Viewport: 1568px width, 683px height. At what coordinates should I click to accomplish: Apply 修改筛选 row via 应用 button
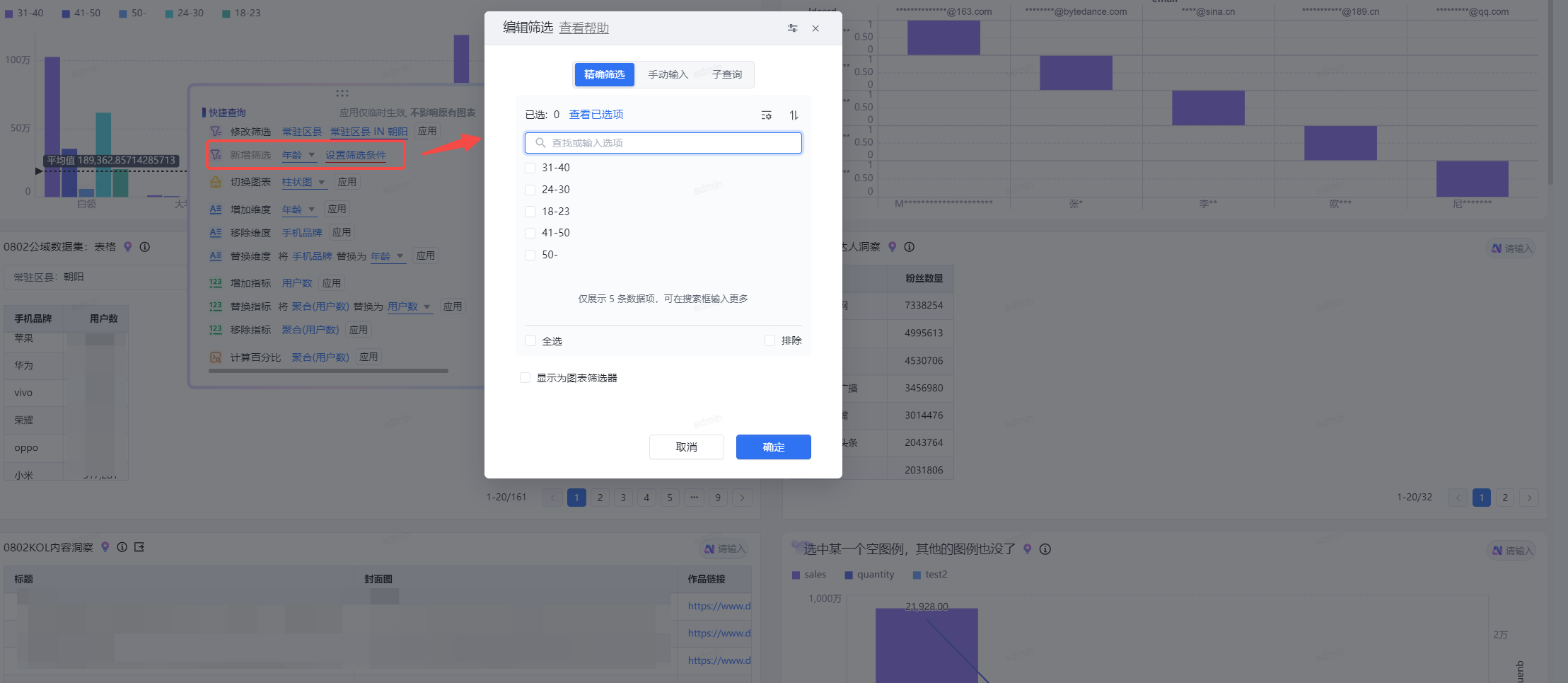pyautogui.click(x=427, y=131)
